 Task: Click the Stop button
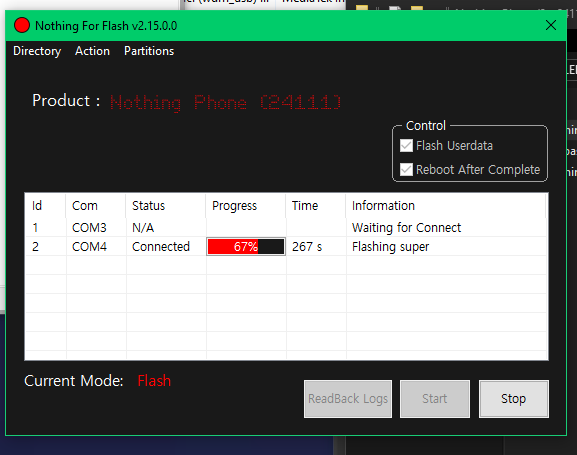(514, 399)
